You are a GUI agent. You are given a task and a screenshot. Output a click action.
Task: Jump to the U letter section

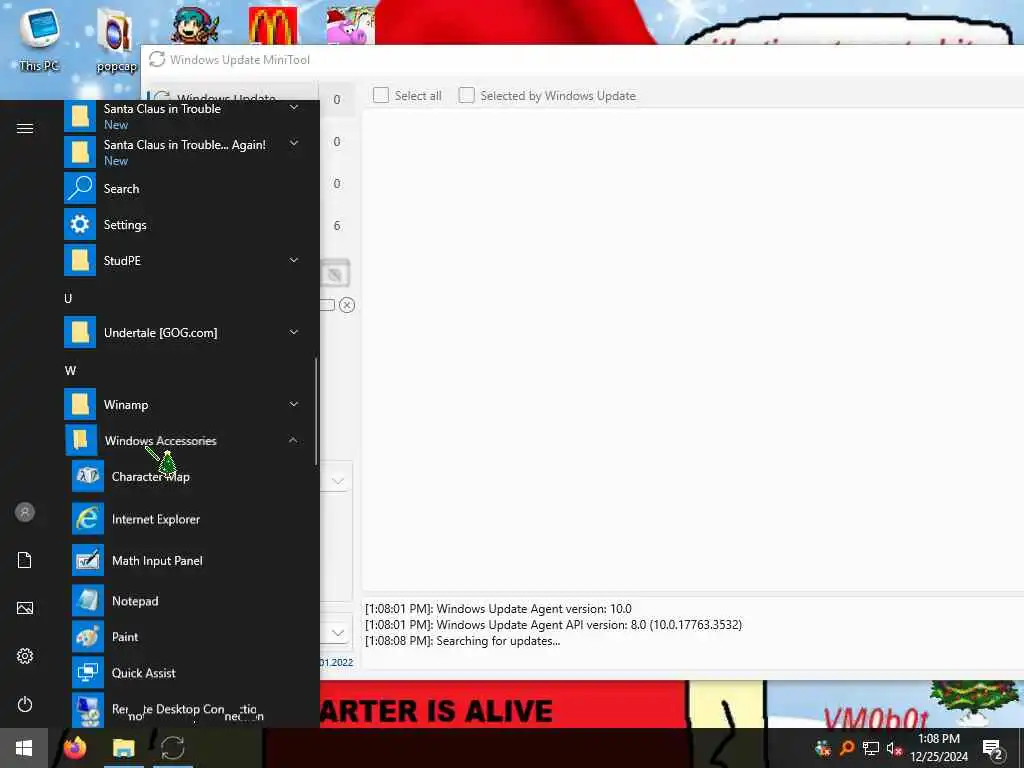tap(68, 298)
